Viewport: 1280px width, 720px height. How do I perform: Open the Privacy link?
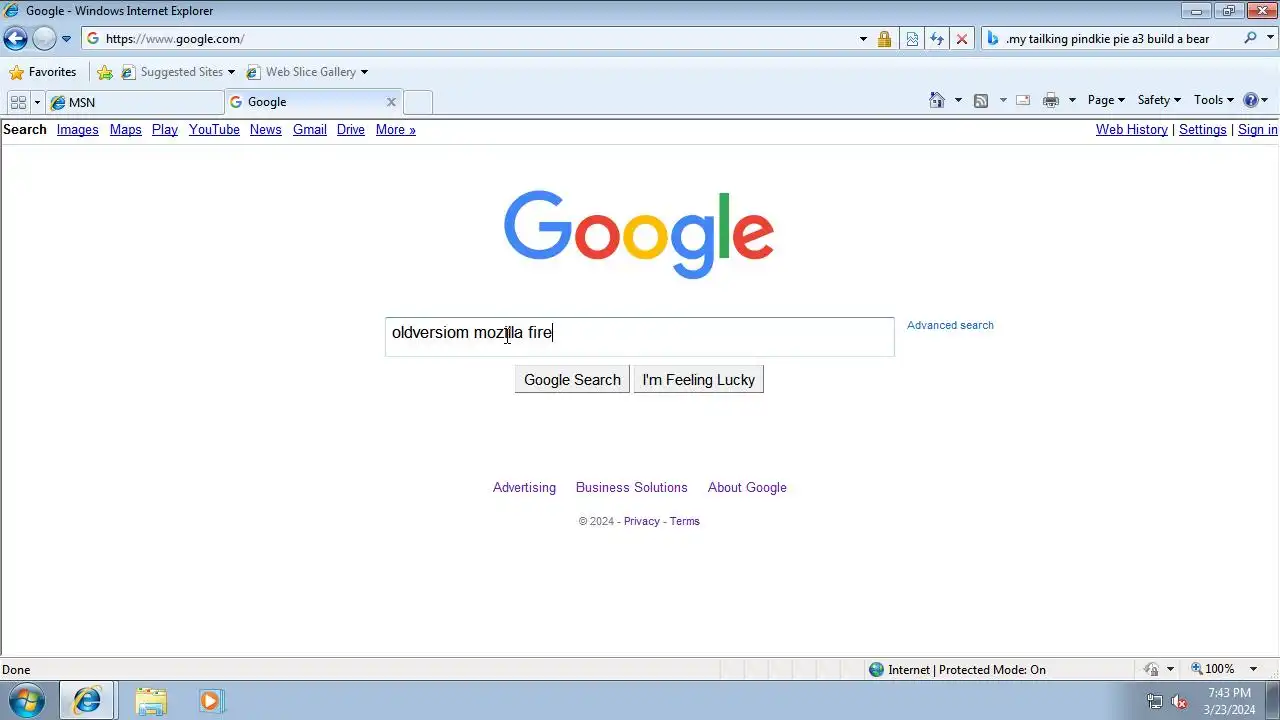[642, 521]
